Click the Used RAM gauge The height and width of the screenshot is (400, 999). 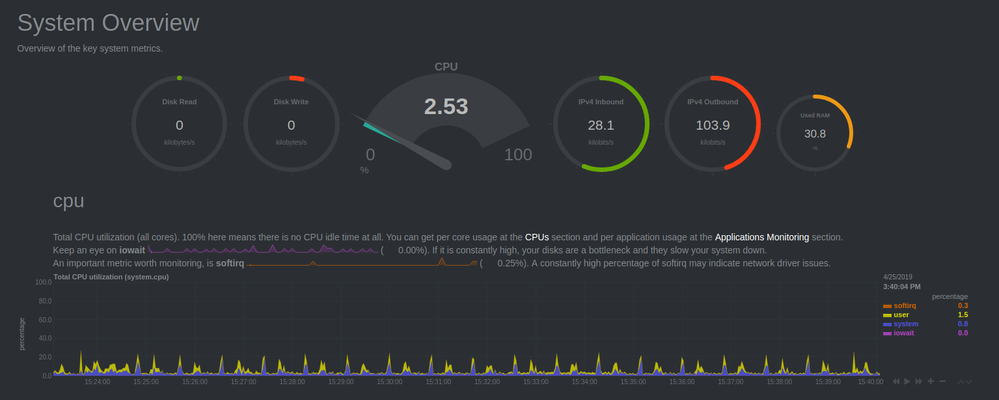(x=815, y=132)
